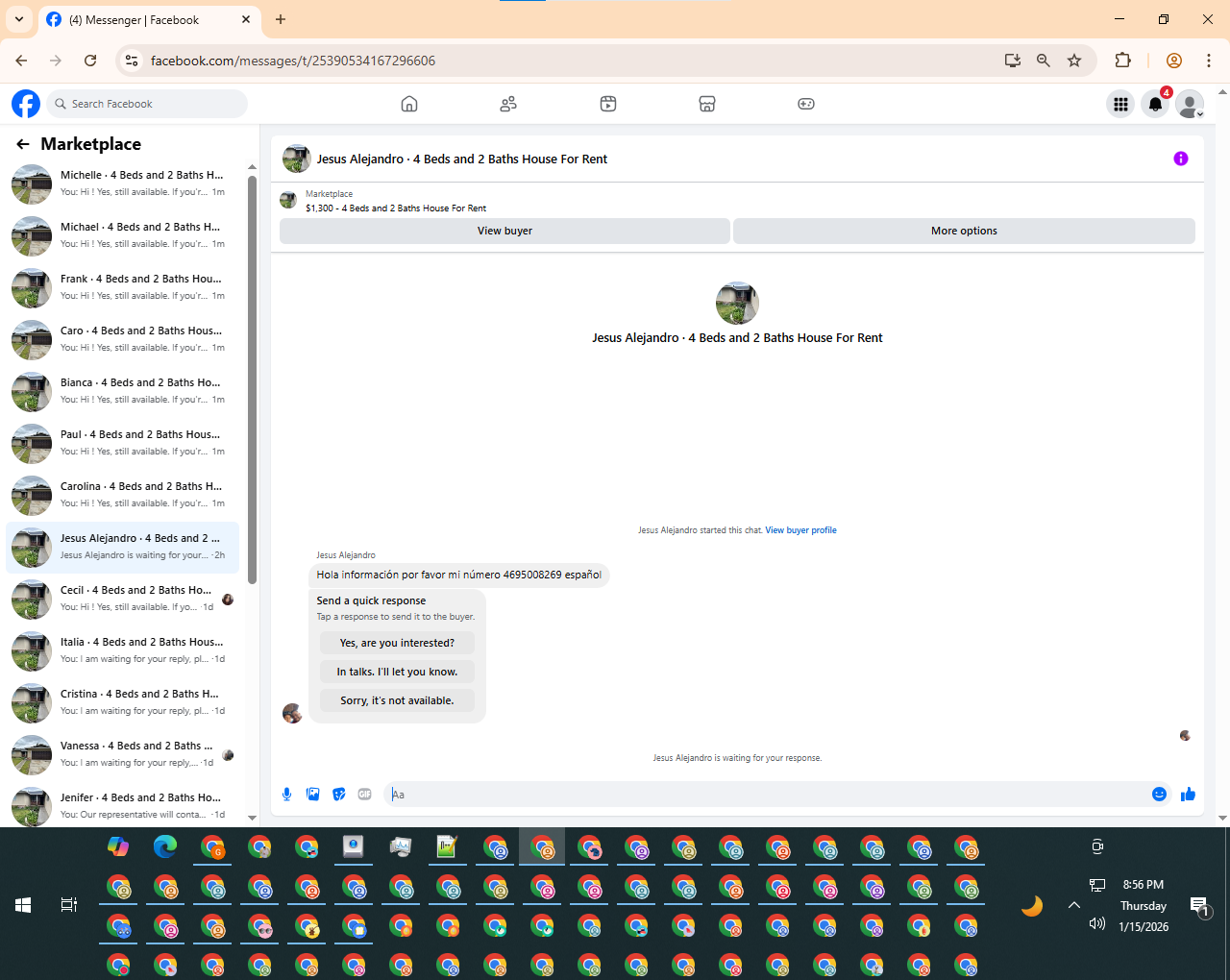
Task: Send quick response In talks. I'll let you know.
Action: pos(397,672)
